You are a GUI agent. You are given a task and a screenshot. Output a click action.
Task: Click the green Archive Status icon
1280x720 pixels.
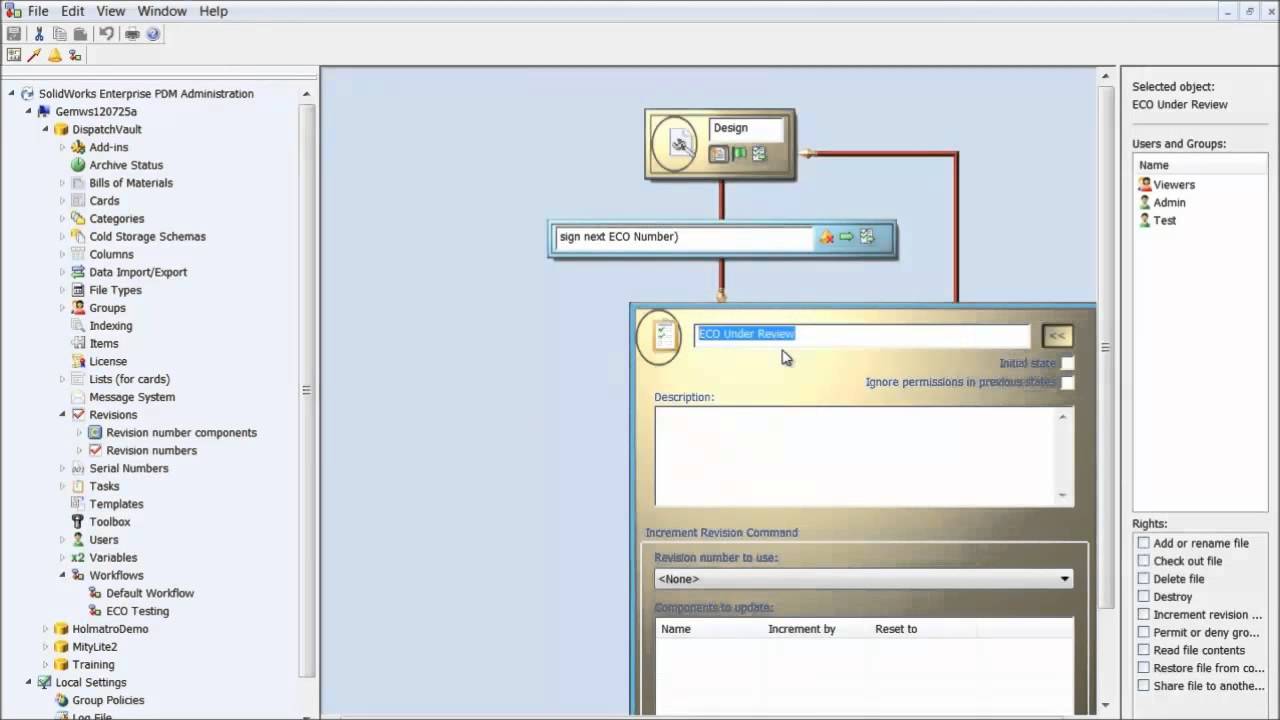coord(79,165)
